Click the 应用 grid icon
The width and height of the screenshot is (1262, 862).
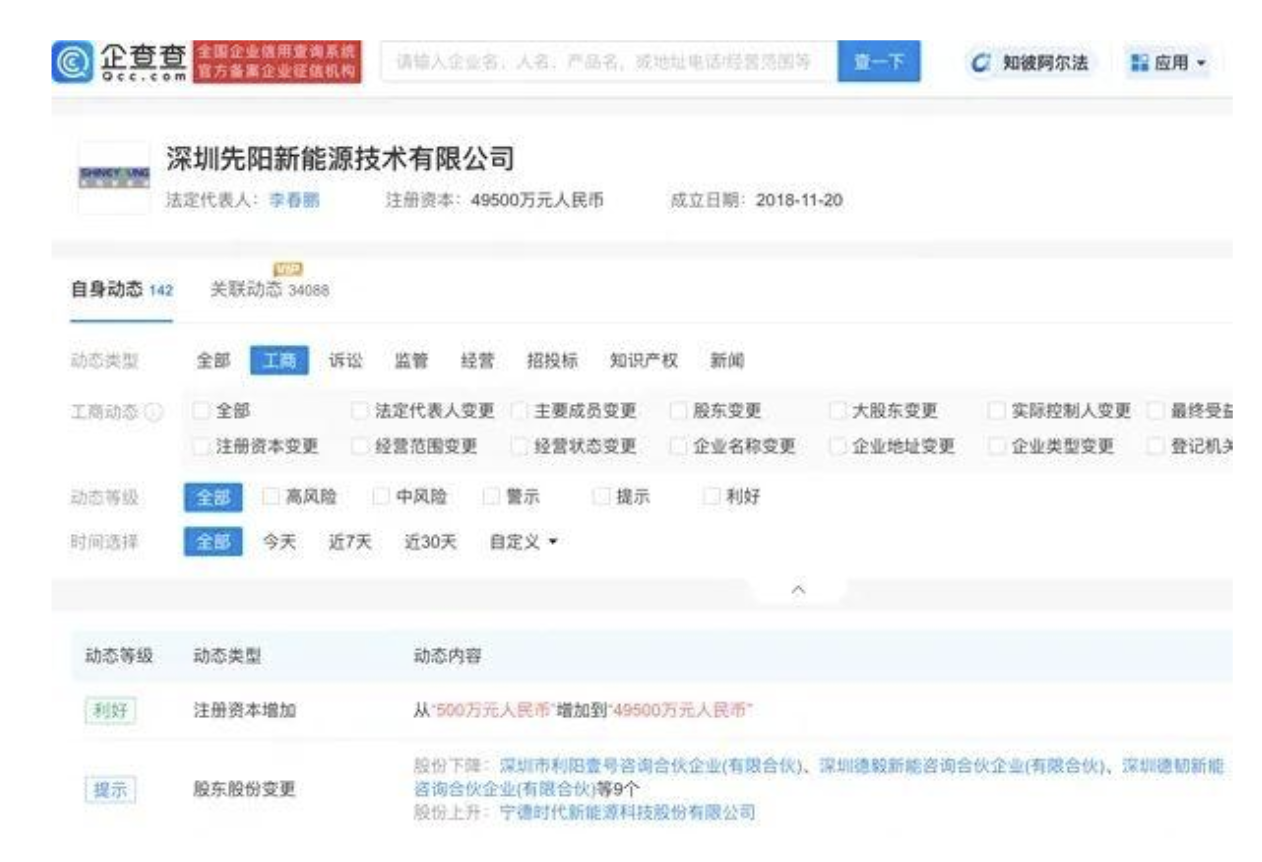(1139, 63)
